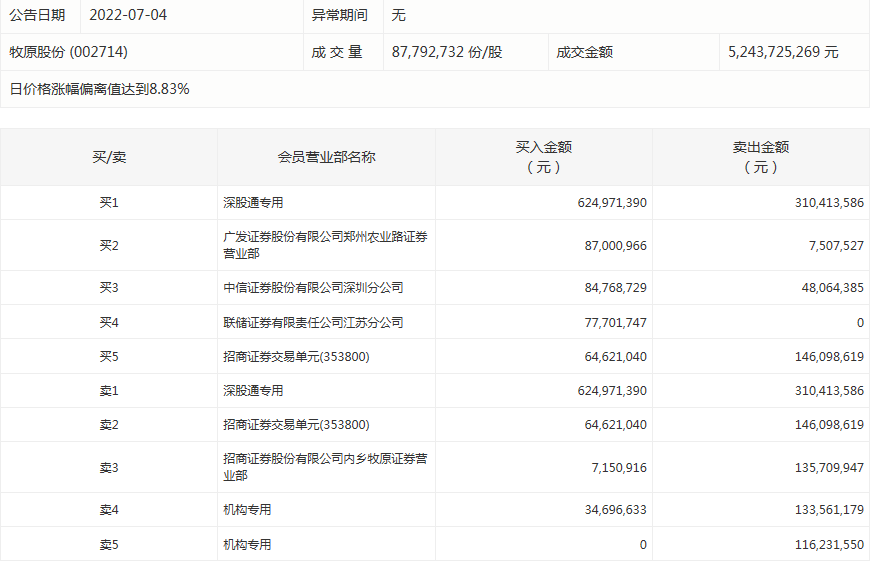
Task: Click the announcement date 2022-07-04
Action: (x=130, y=15)
